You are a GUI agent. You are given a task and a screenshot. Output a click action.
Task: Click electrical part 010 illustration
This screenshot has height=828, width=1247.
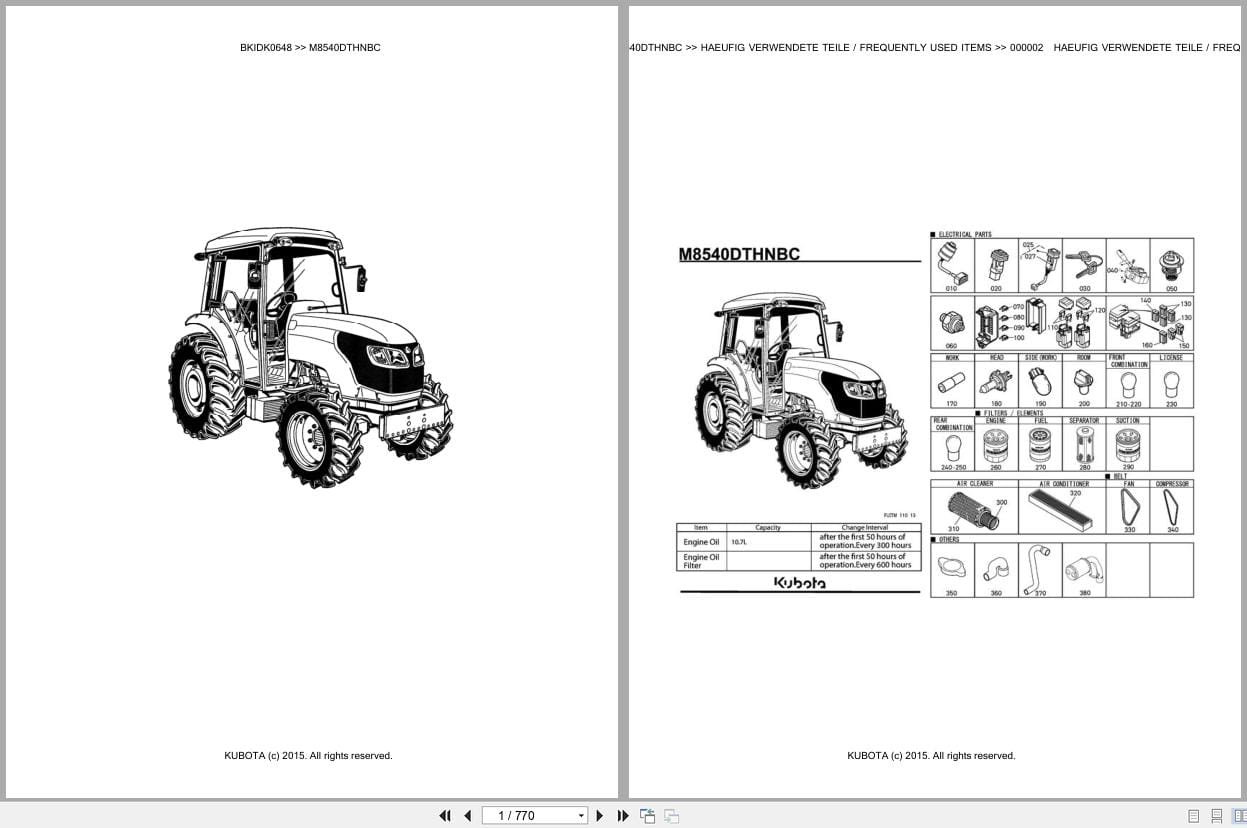point(952,265)
